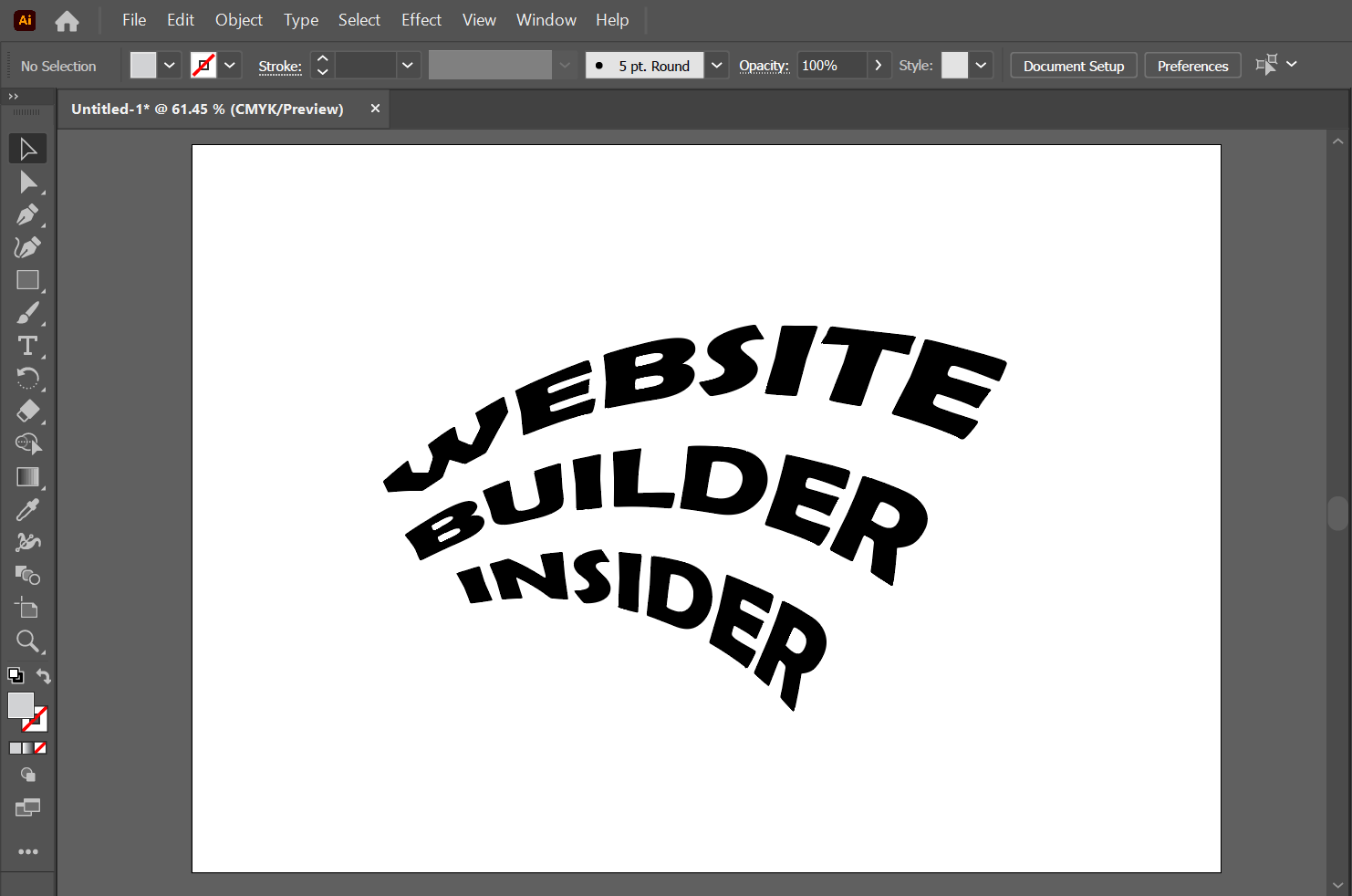Open Preferences from the control bar
Viewport: 1352px width, 896px height.
coord(1192,66)
